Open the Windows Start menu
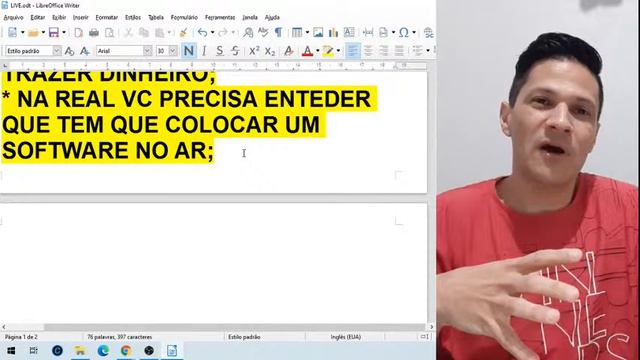 pos(11,351)
